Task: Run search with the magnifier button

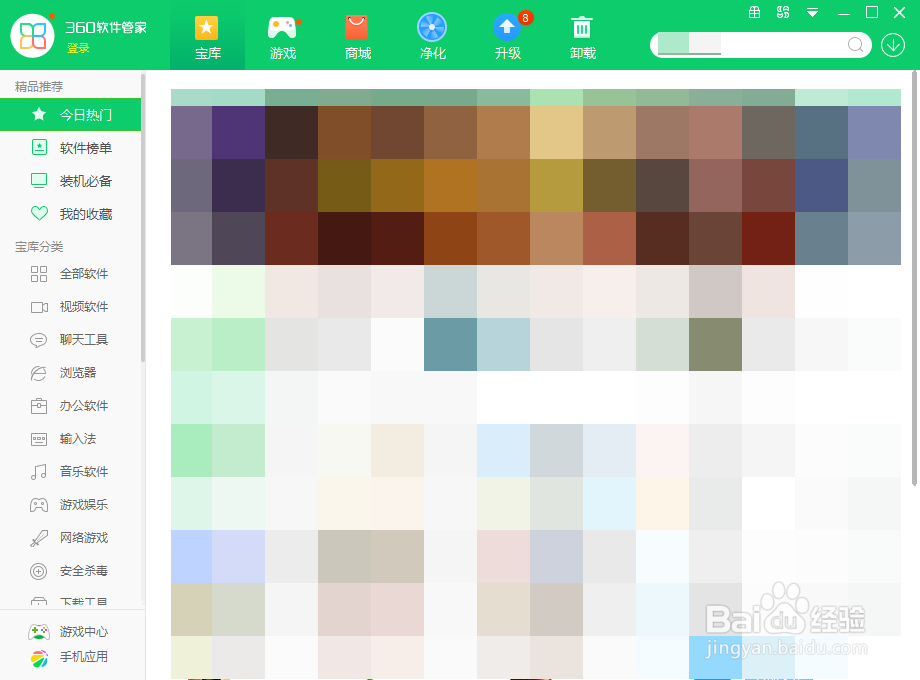Action: [855, 45]
